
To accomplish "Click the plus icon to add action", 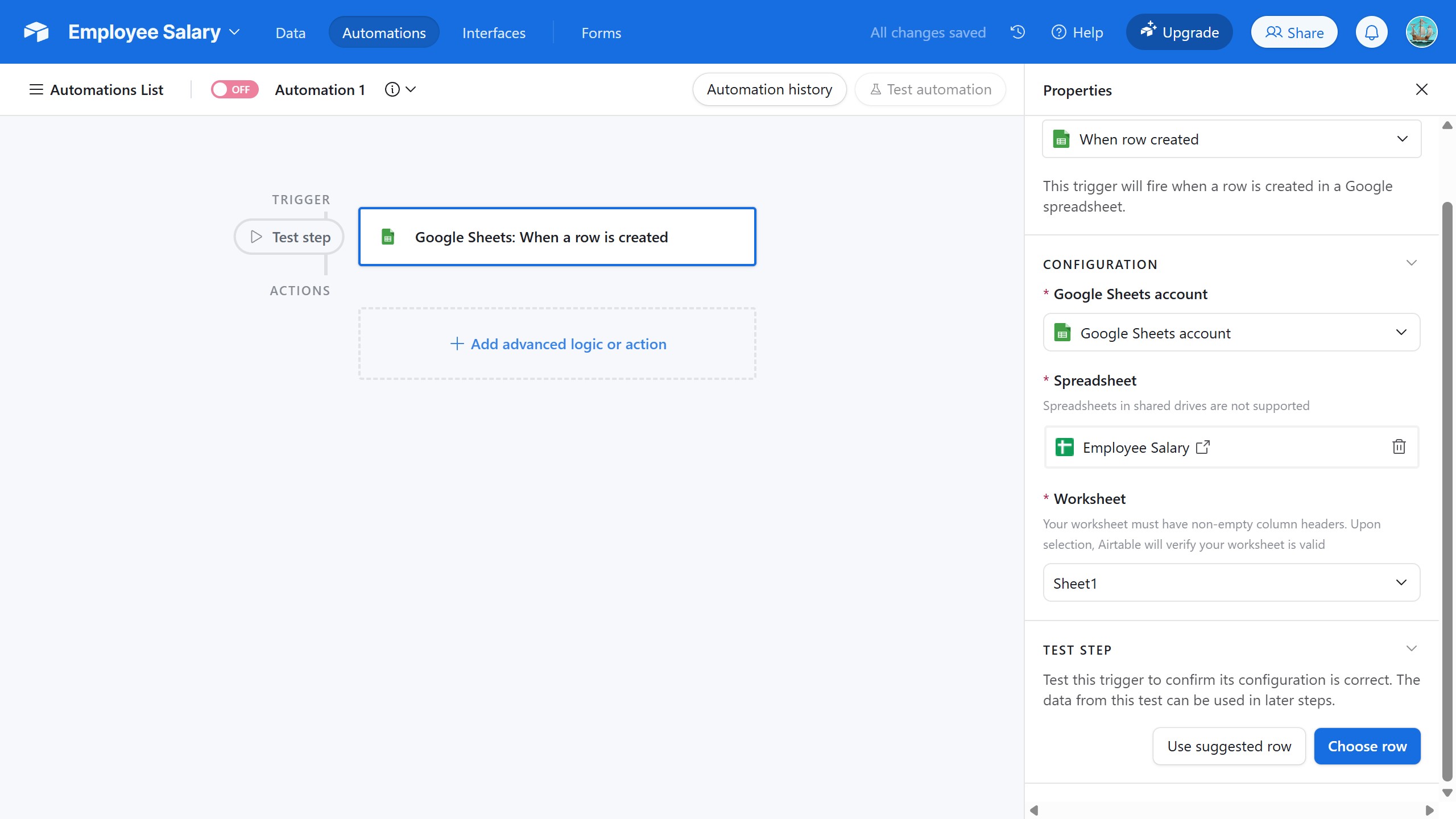I will tap(456, 344).
